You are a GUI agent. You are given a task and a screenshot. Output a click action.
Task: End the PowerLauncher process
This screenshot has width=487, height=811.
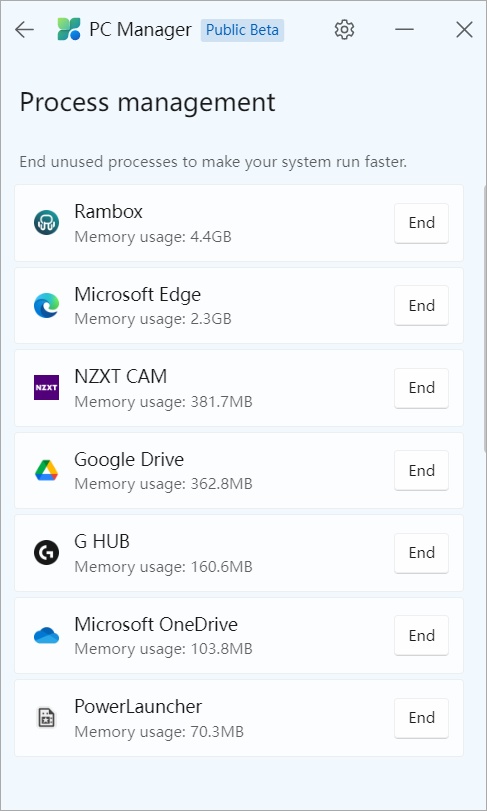[421, 718]
